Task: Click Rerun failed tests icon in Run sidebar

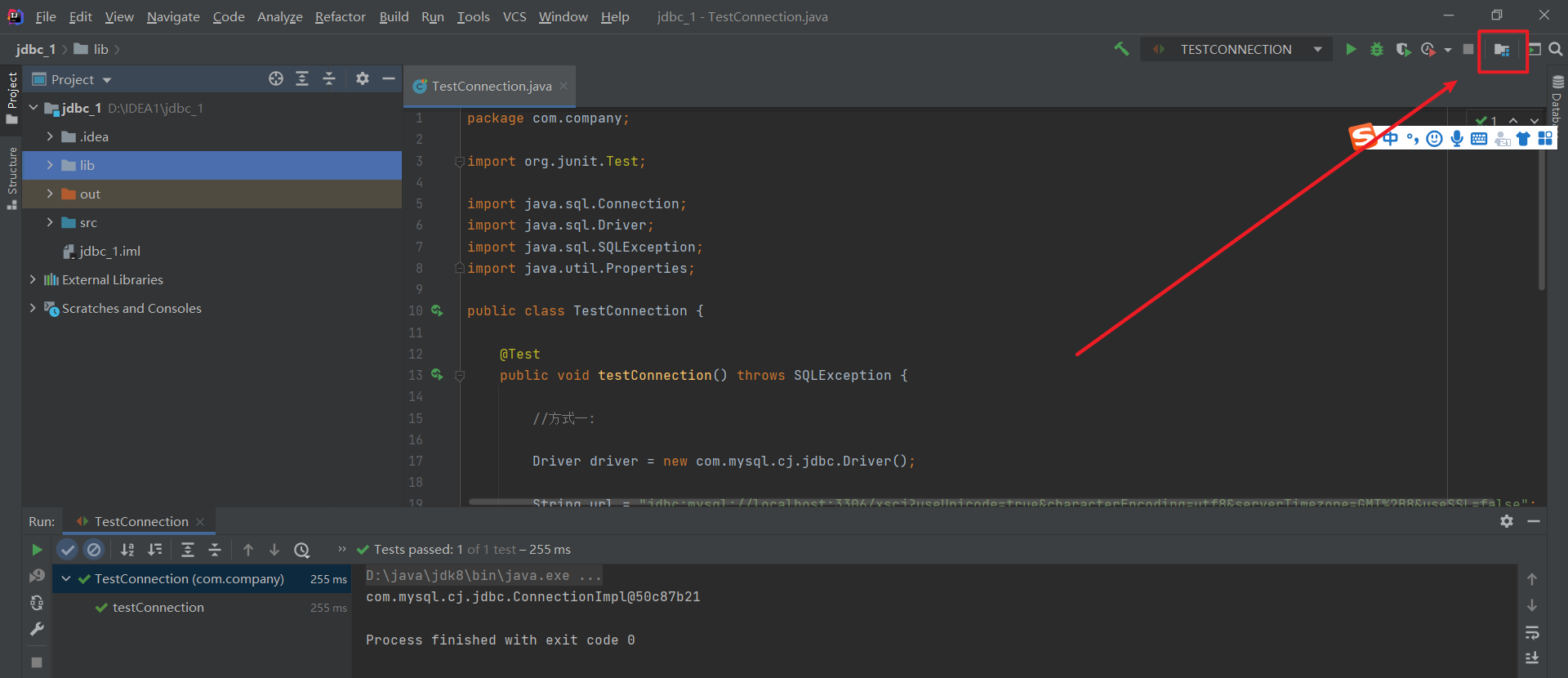Action: coord(37,576)
